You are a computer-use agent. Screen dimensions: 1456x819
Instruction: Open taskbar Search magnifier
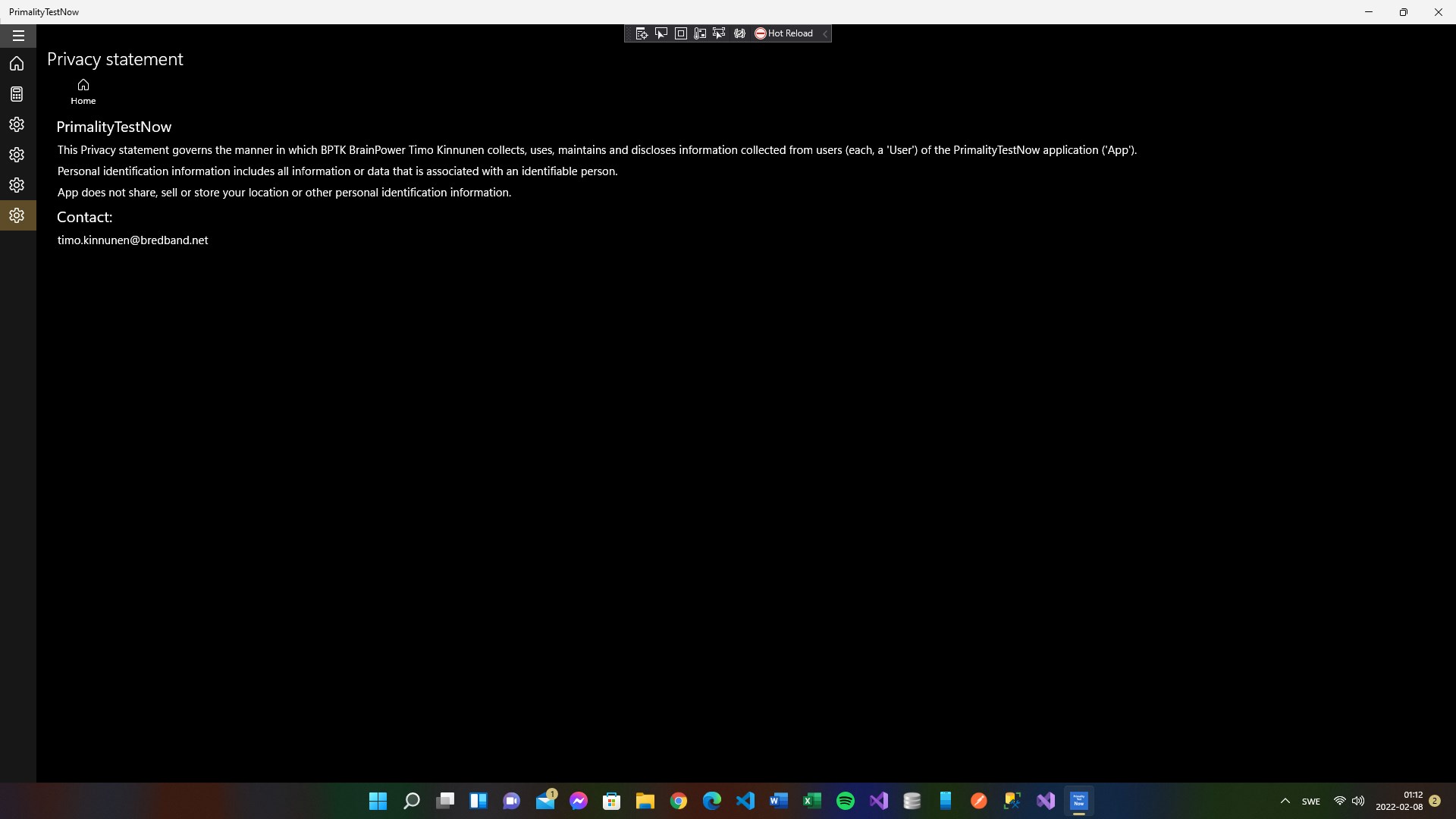[411, 801]
